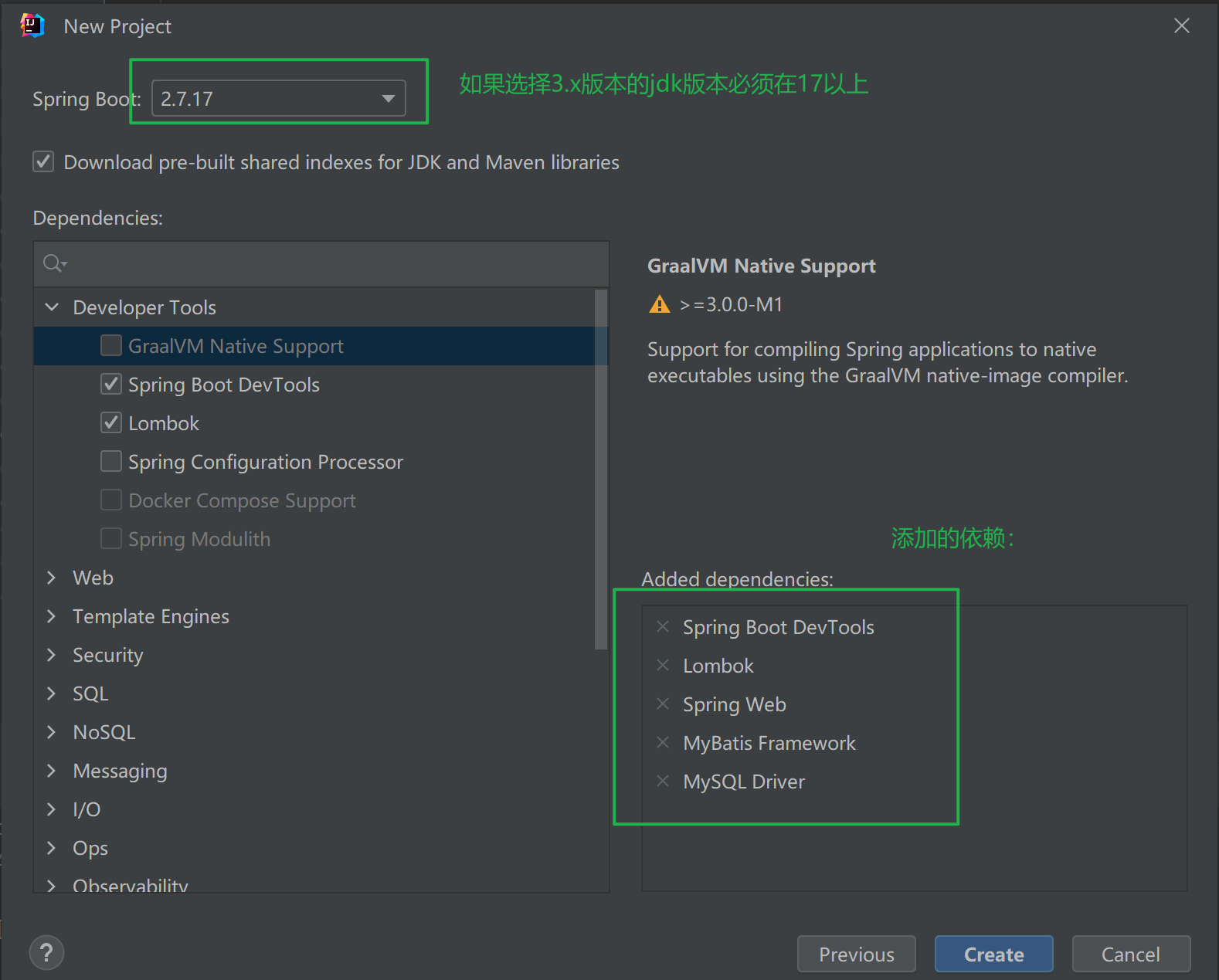Click the Create button
Viewport: 1219px width, 980px height.
coord(993,955)
